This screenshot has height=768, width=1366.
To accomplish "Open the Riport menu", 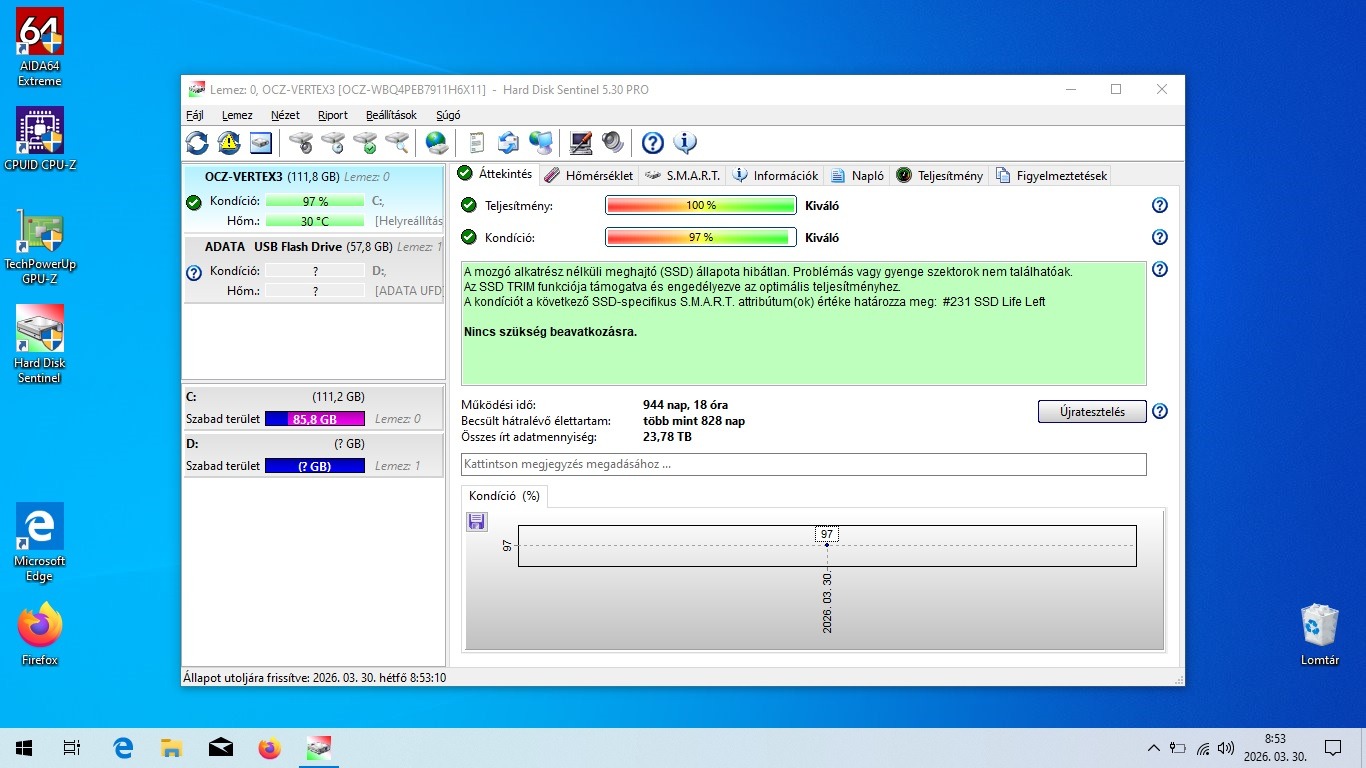I will click(x=333, y=115).
